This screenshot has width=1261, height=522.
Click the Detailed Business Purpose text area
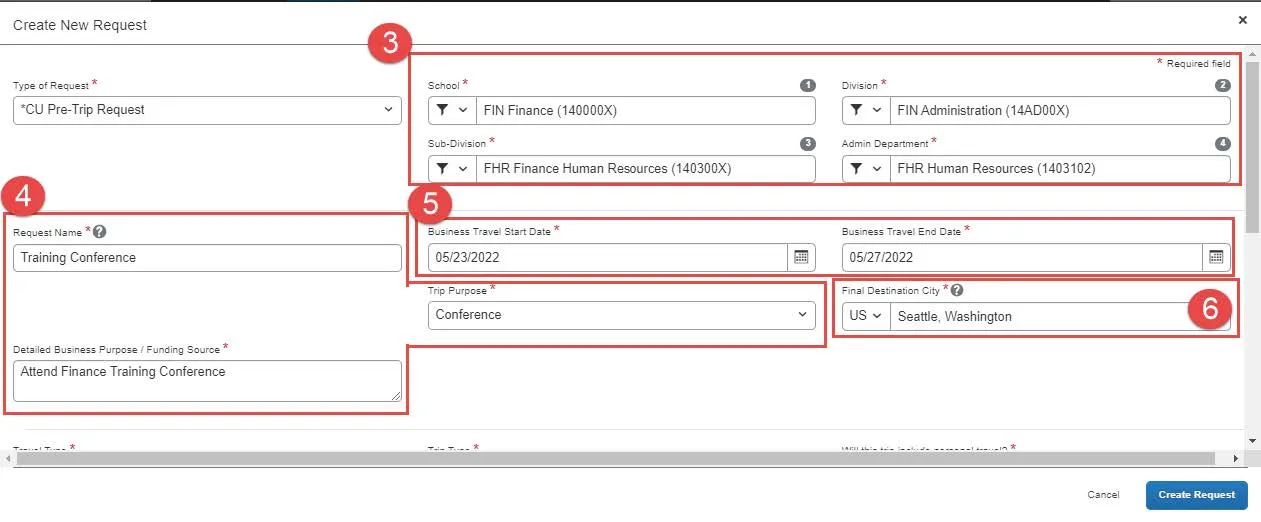click(x=207, y=381)
